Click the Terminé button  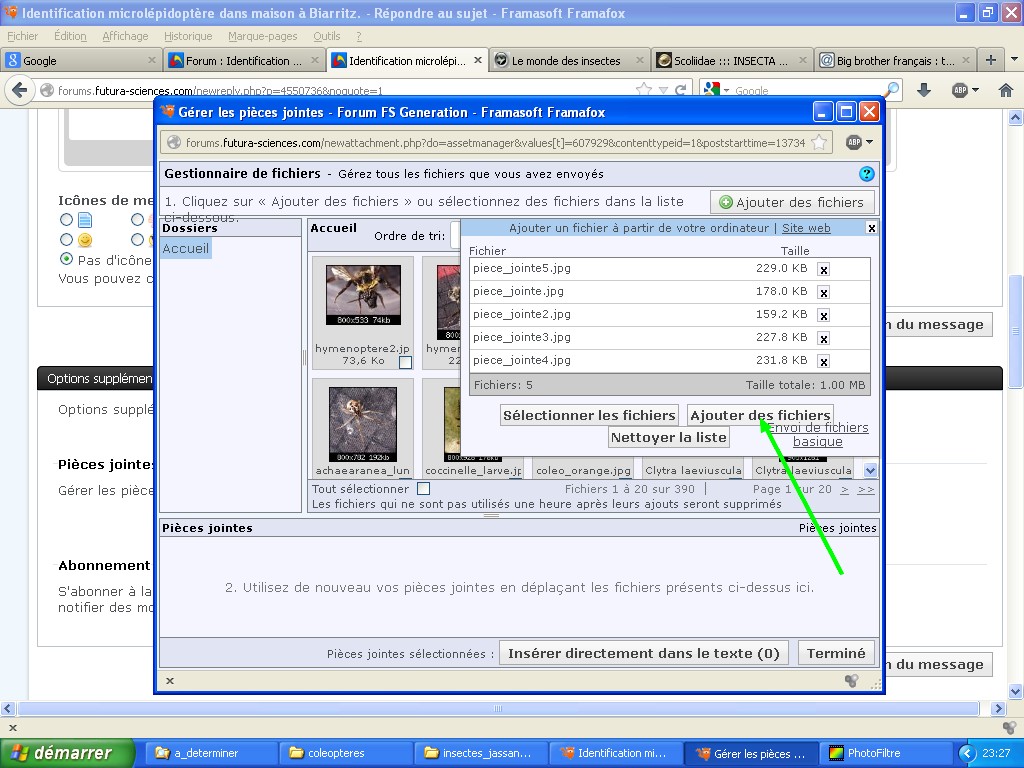(x=836, y=654)
